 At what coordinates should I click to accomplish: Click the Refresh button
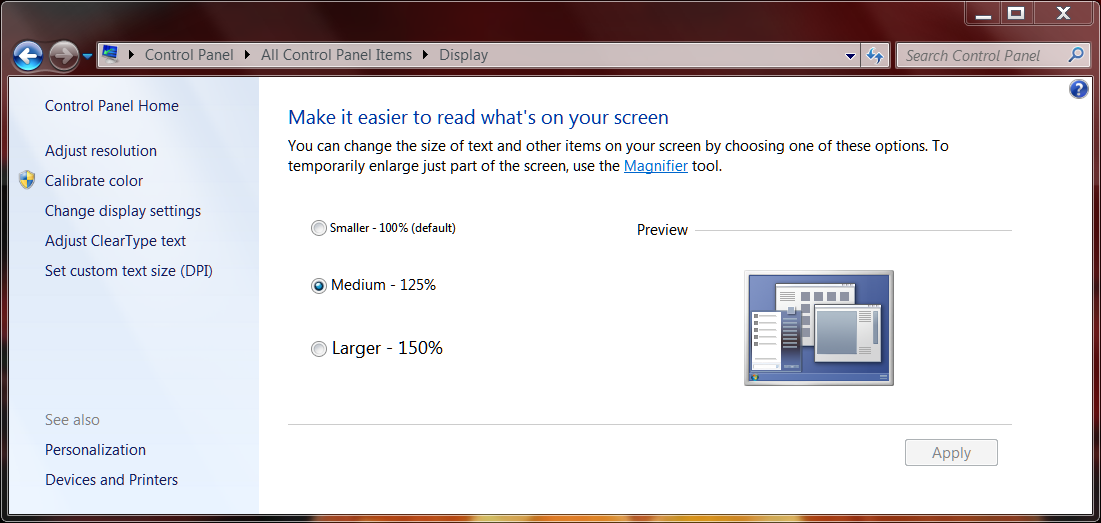coord(875,55)
